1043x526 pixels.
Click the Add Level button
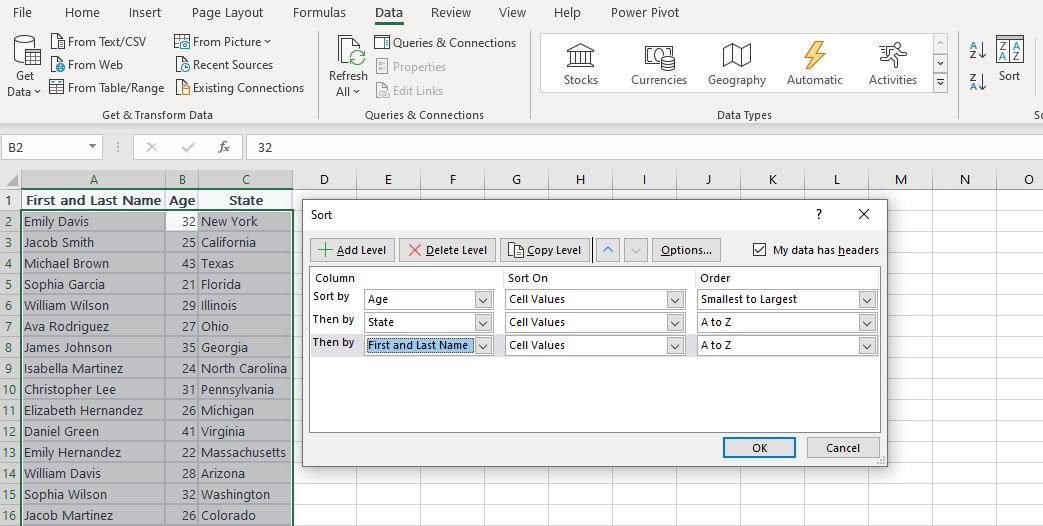pyautogui.click(x=353, y=250)
